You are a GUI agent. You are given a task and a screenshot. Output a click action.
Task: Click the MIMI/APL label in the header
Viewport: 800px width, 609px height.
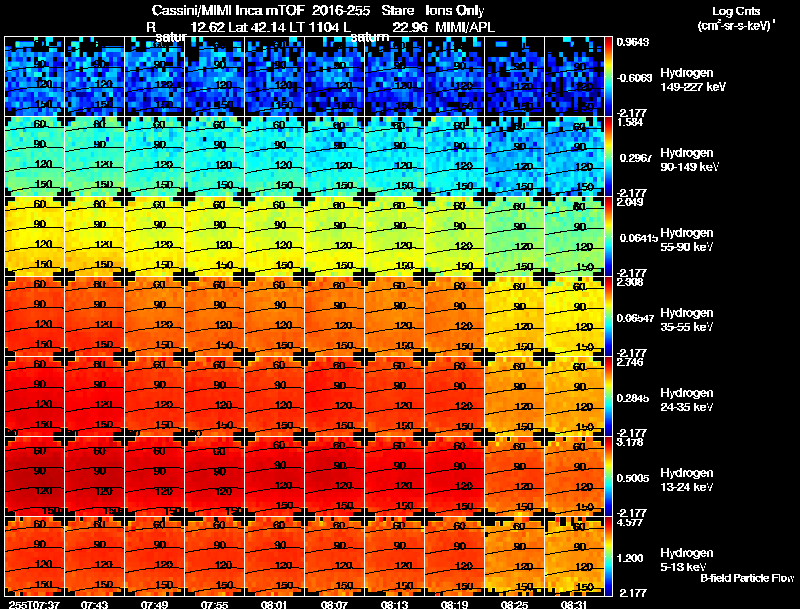(465, 27)
